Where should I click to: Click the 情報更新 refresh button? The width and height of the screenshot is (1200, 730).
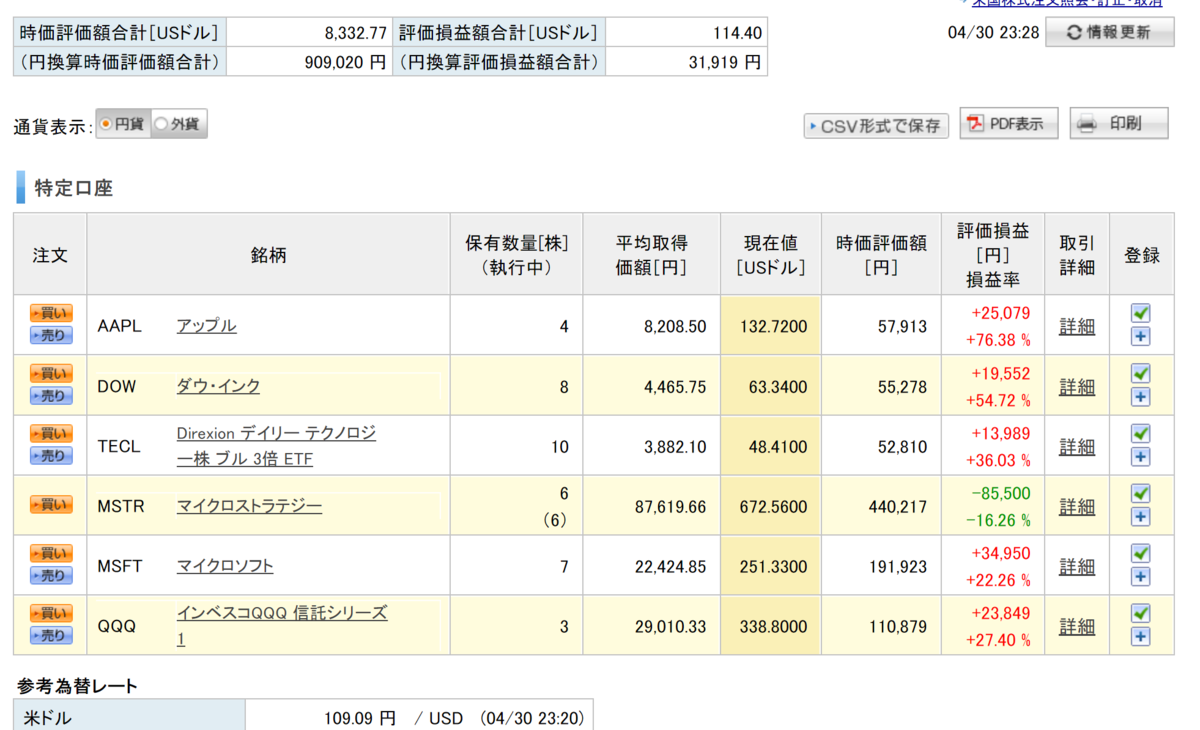pos(1108,32)
